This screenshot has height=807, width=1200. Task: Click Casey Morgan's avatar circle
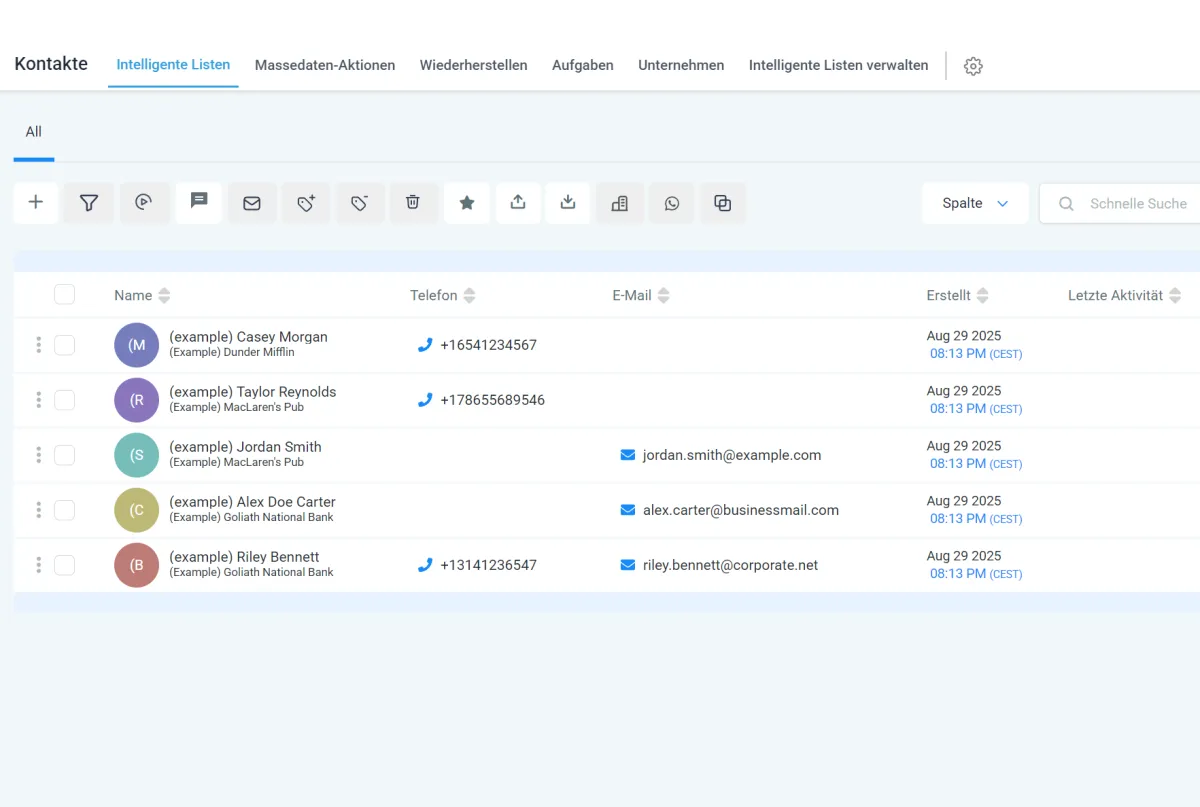pyautogui.click(x=137, y=345)
